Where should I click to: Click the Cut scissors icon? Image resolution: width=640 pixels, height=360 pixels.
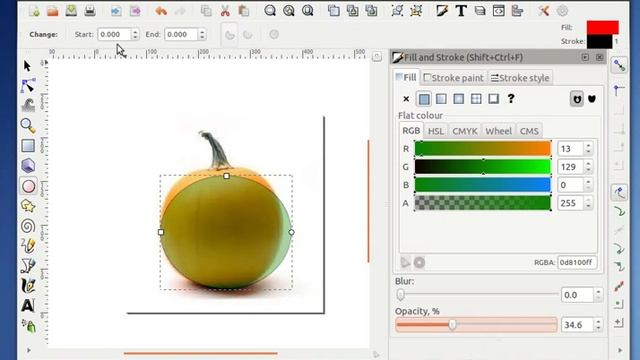[225, 11]
